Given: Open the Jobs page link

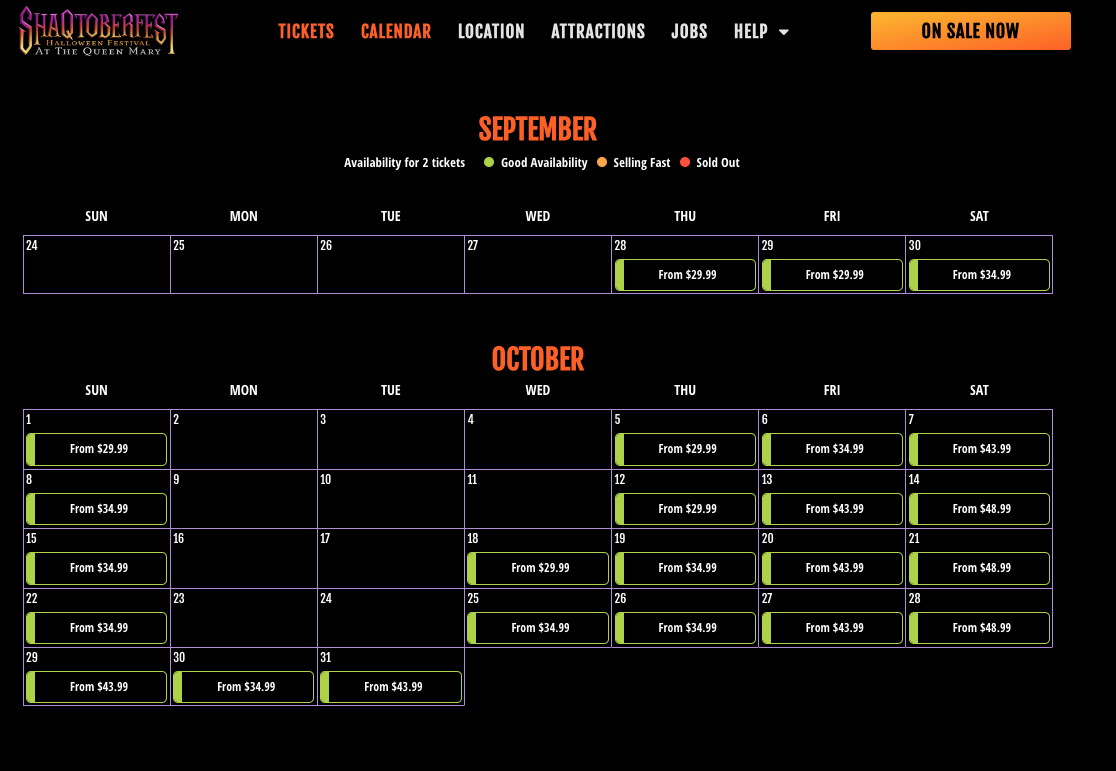Looking at the screenshot, I should click(689, 31).
